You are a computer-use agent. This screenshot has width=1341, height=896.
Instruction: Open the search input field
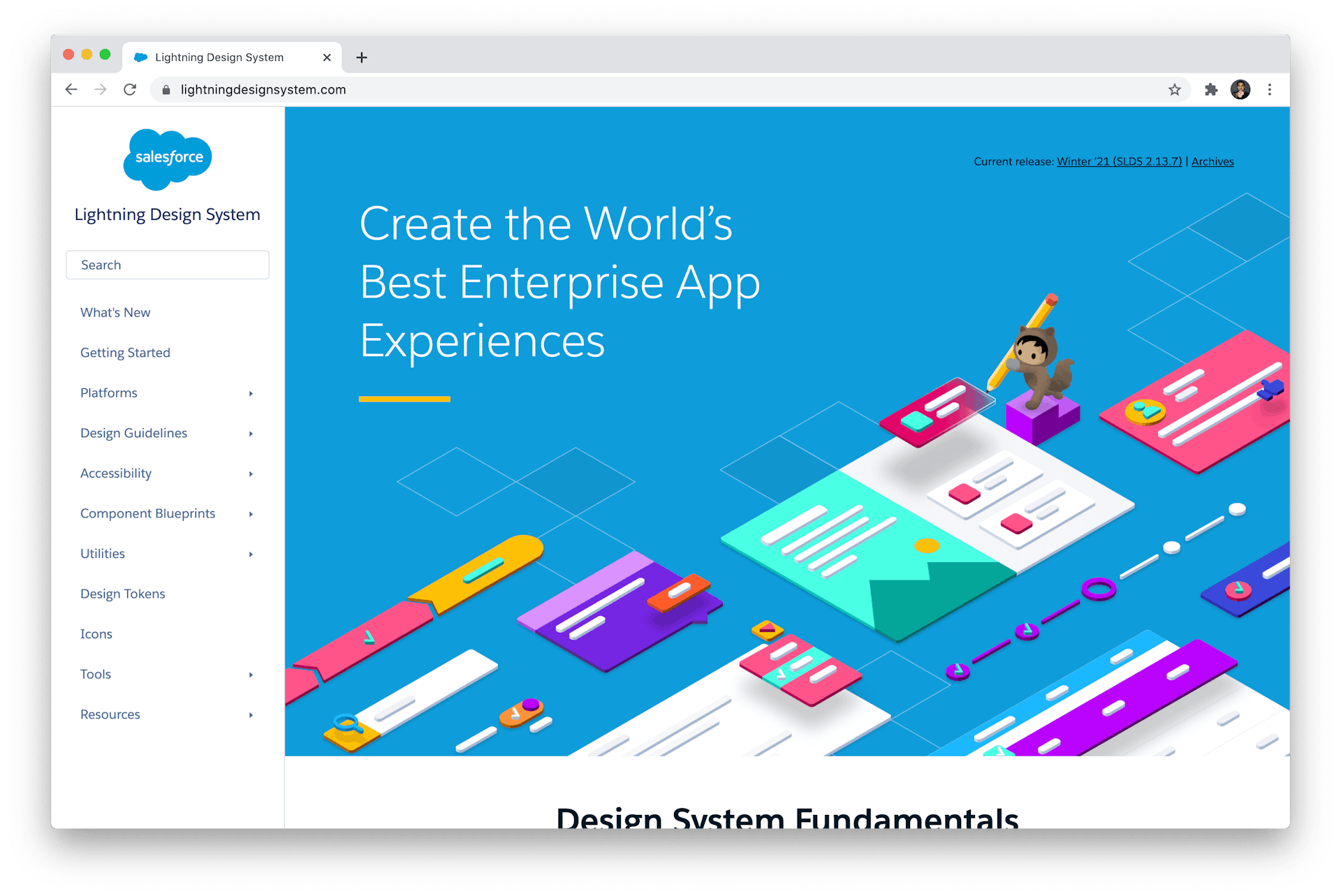point(167,264)
